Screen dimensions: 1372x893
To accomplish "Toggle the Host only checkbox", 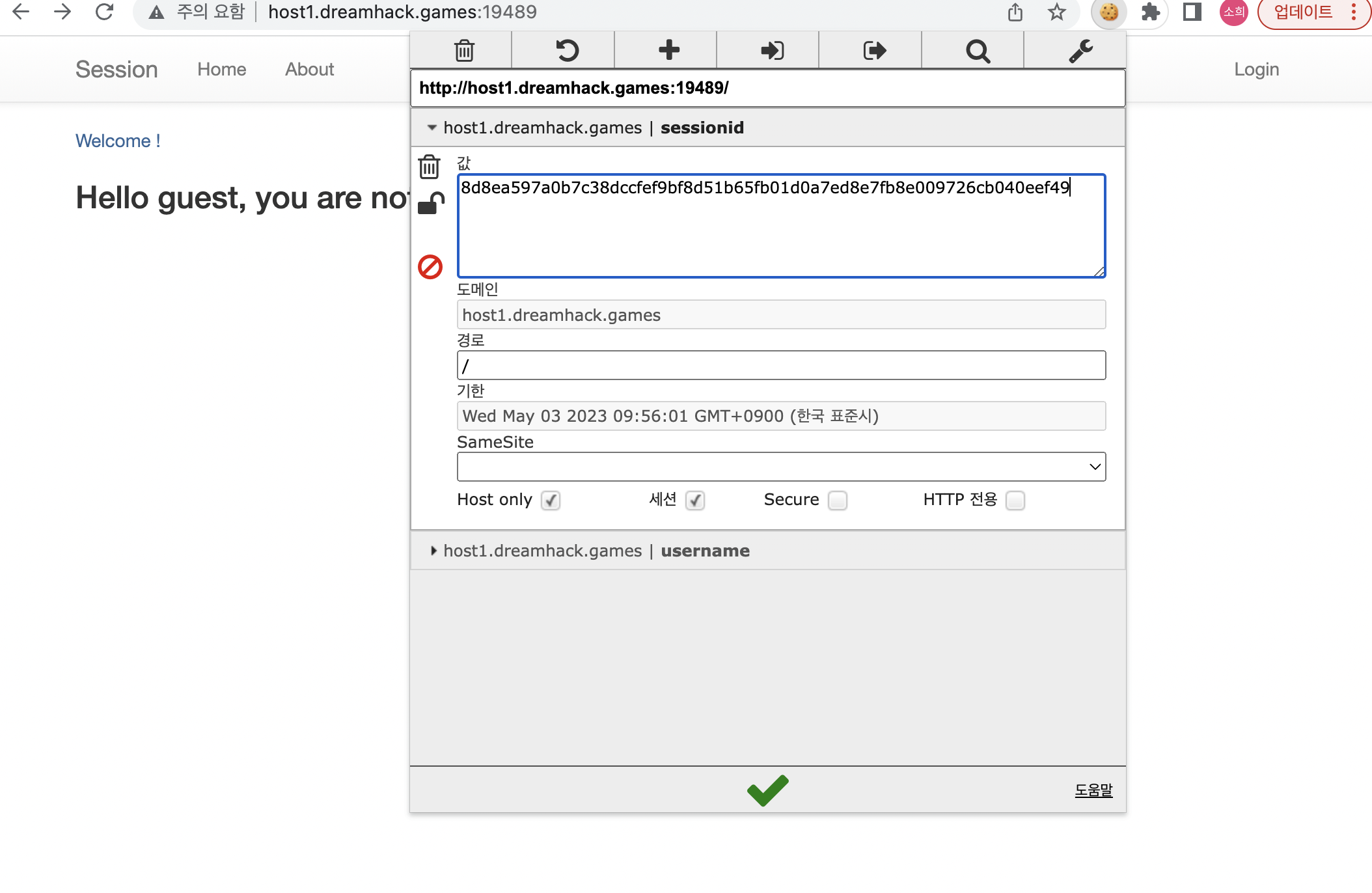I will 550,500.
